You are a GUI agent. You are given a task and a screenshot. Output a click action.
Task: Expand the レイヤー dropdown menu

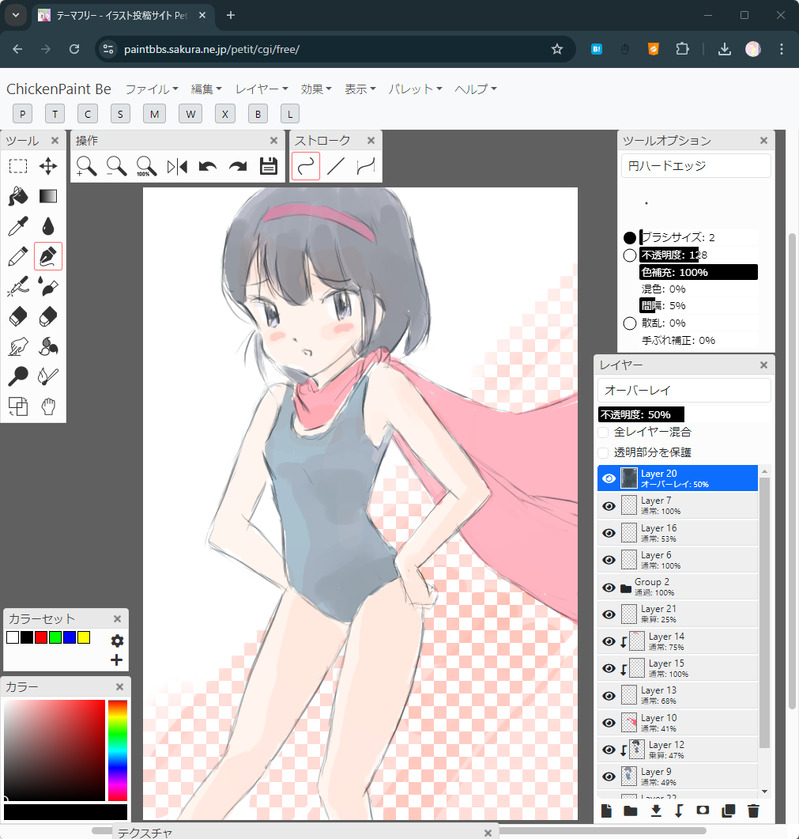[261, 89]
